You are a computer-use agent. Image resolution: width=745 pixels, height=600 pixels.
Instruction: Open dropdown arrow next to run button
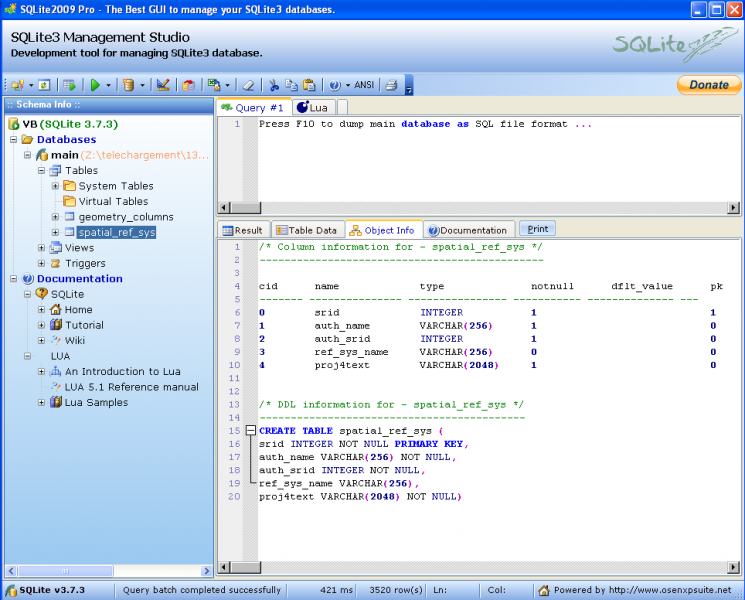(108, 86)
